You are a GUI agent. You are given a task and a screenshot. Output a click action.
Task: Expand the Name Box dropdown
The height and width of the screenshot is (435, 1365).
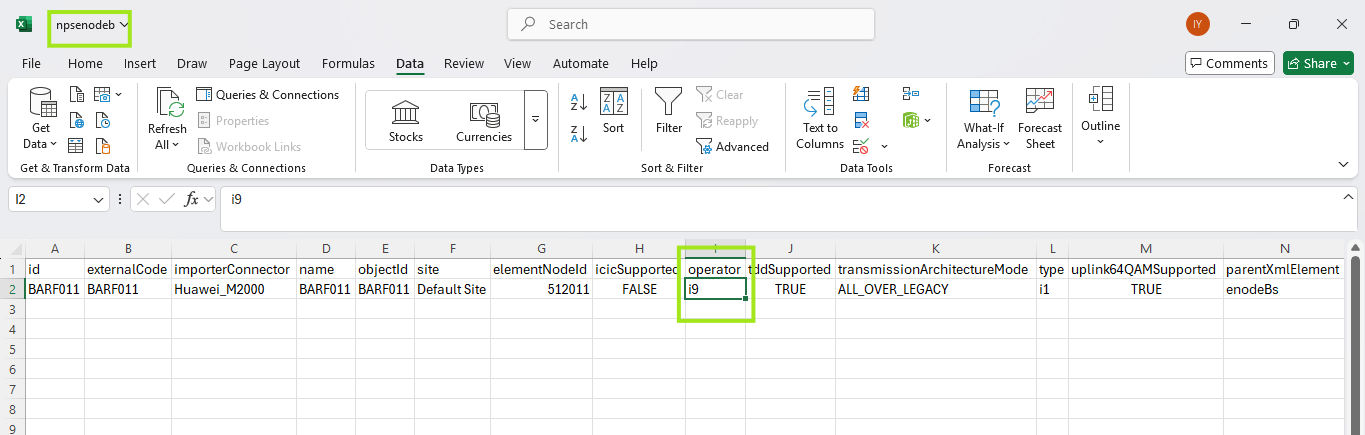tap(99, 200)
